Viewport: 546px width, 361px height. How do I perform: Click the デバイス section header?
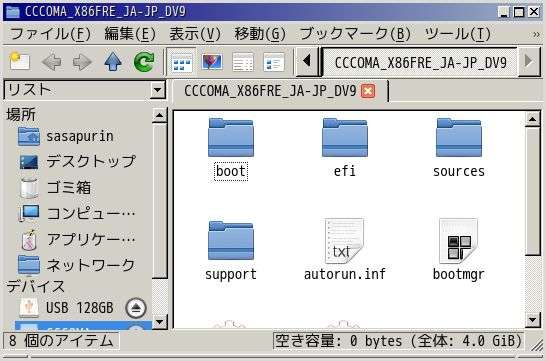36,287
